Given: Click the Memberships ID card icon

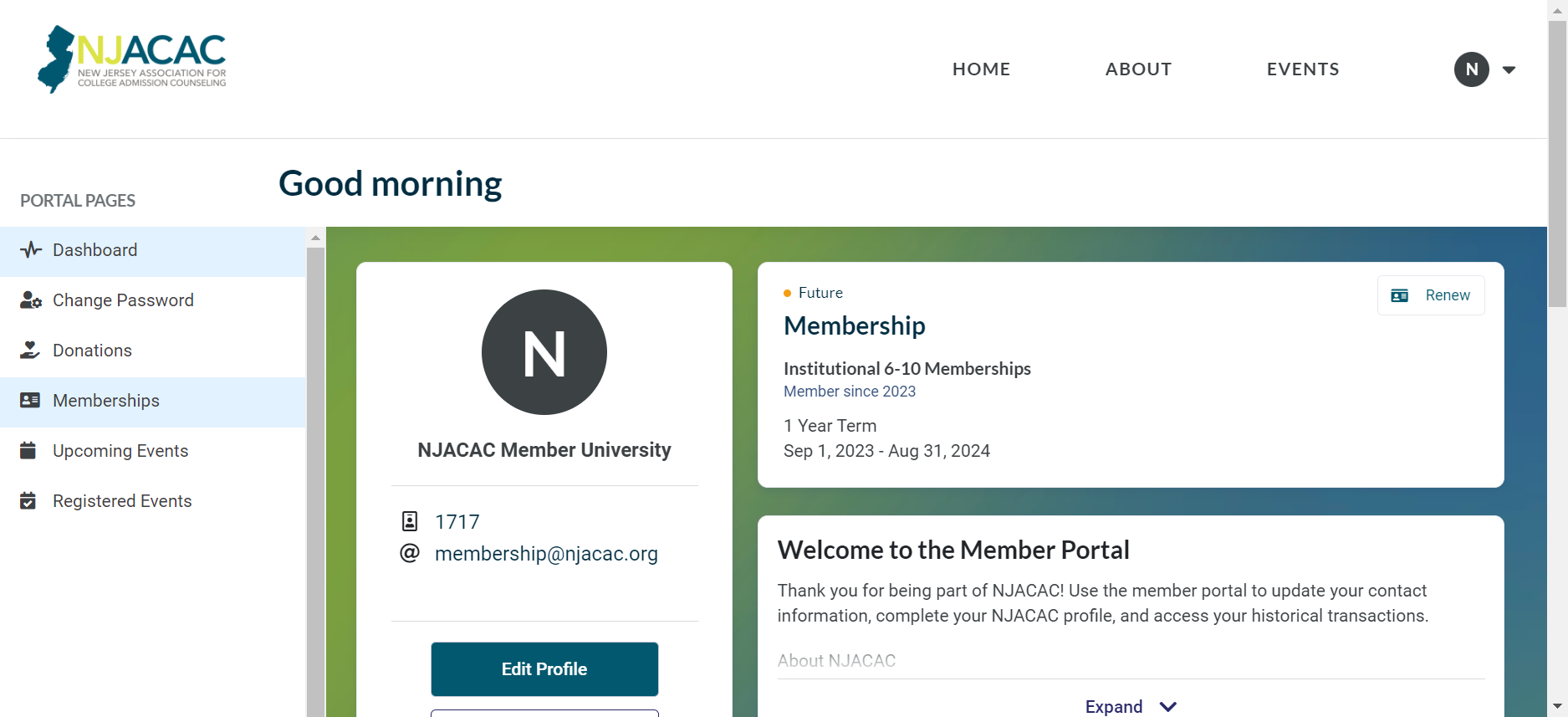Looking at the screenshot, I should [x=30, y=401].
